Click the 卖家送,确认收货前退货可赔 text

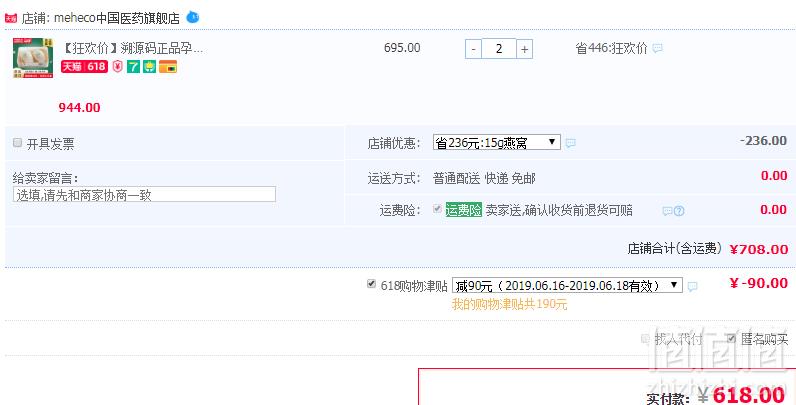pos(559,210)
